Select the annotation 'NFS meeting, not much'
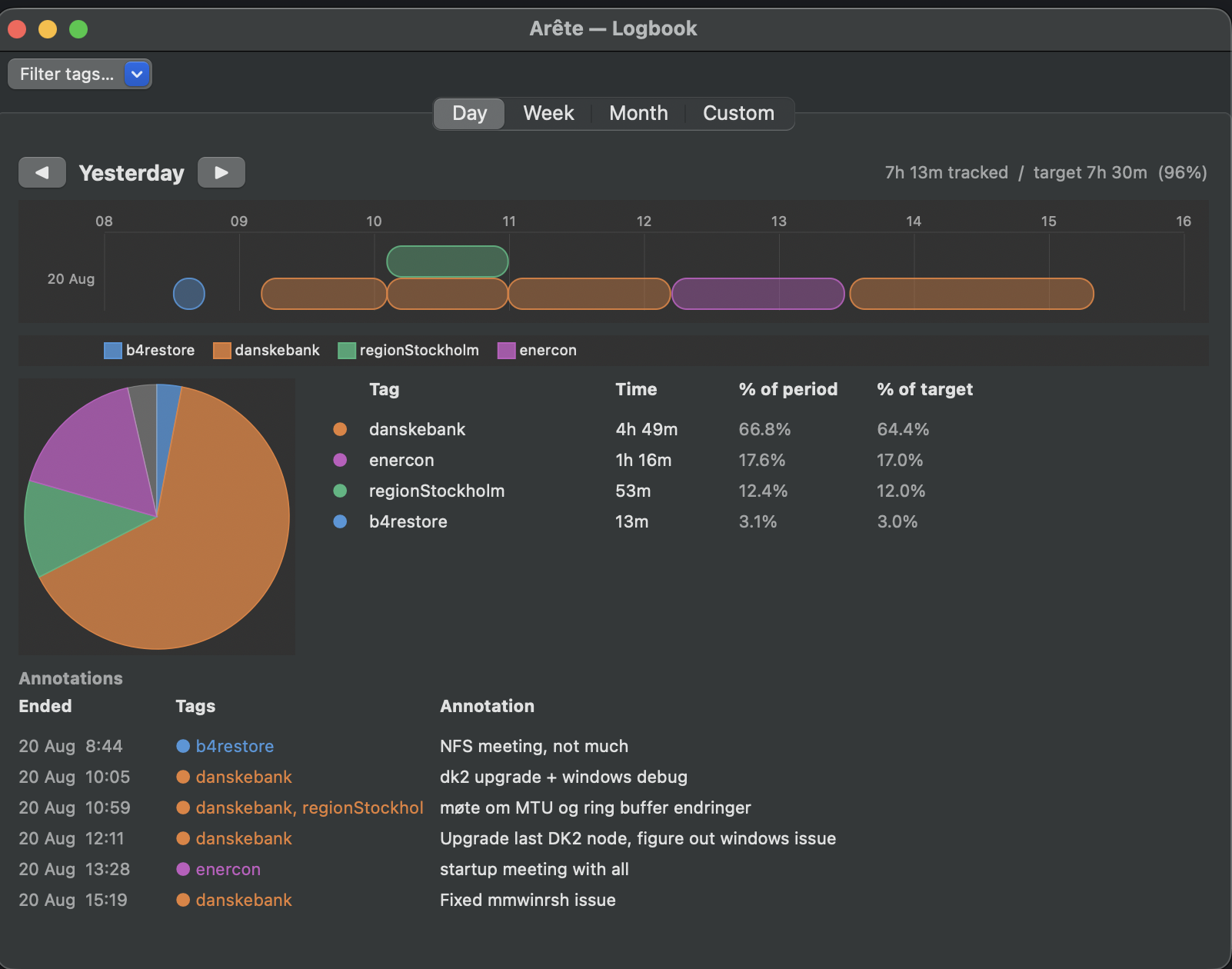 [534, 746]
